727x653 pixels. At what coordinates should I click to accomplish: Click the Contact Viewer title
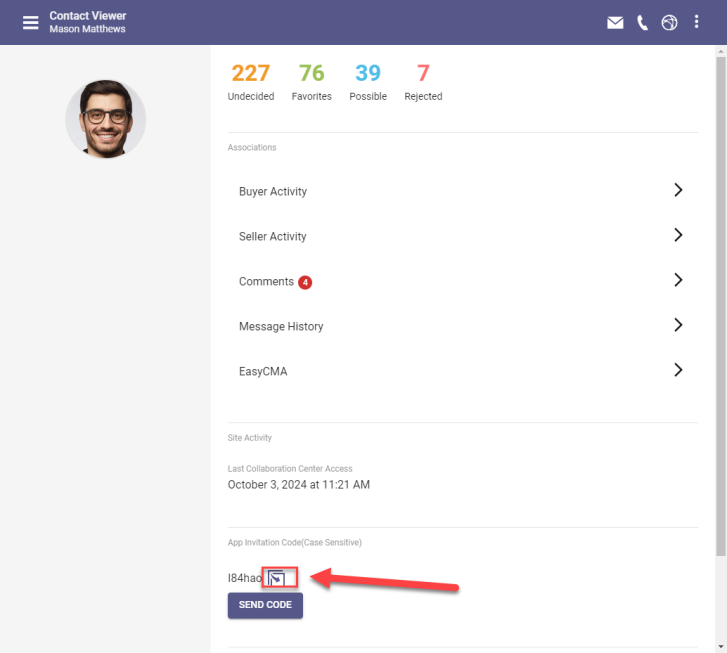pos(88,16)
